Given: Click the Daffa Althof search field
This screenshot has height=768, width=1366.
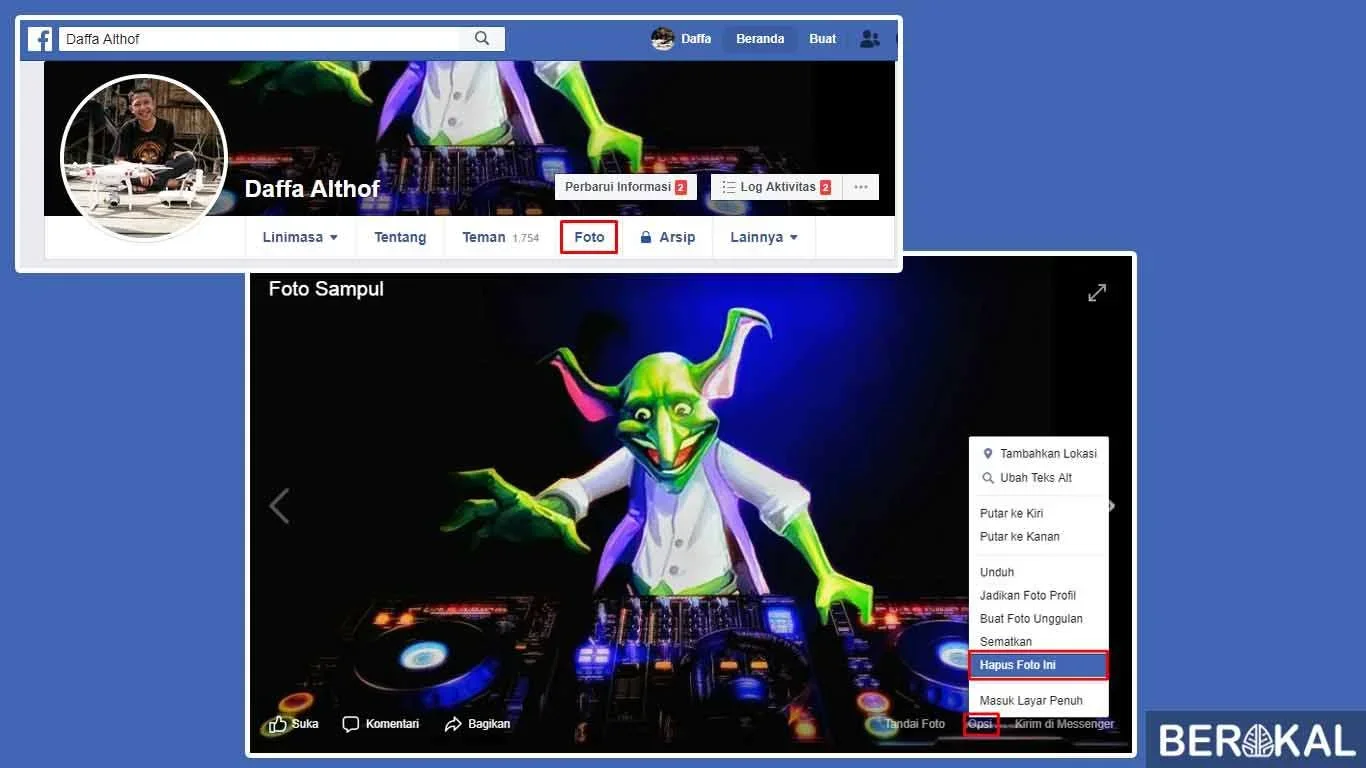Looking at the screenshot, I should click(260, 39).
